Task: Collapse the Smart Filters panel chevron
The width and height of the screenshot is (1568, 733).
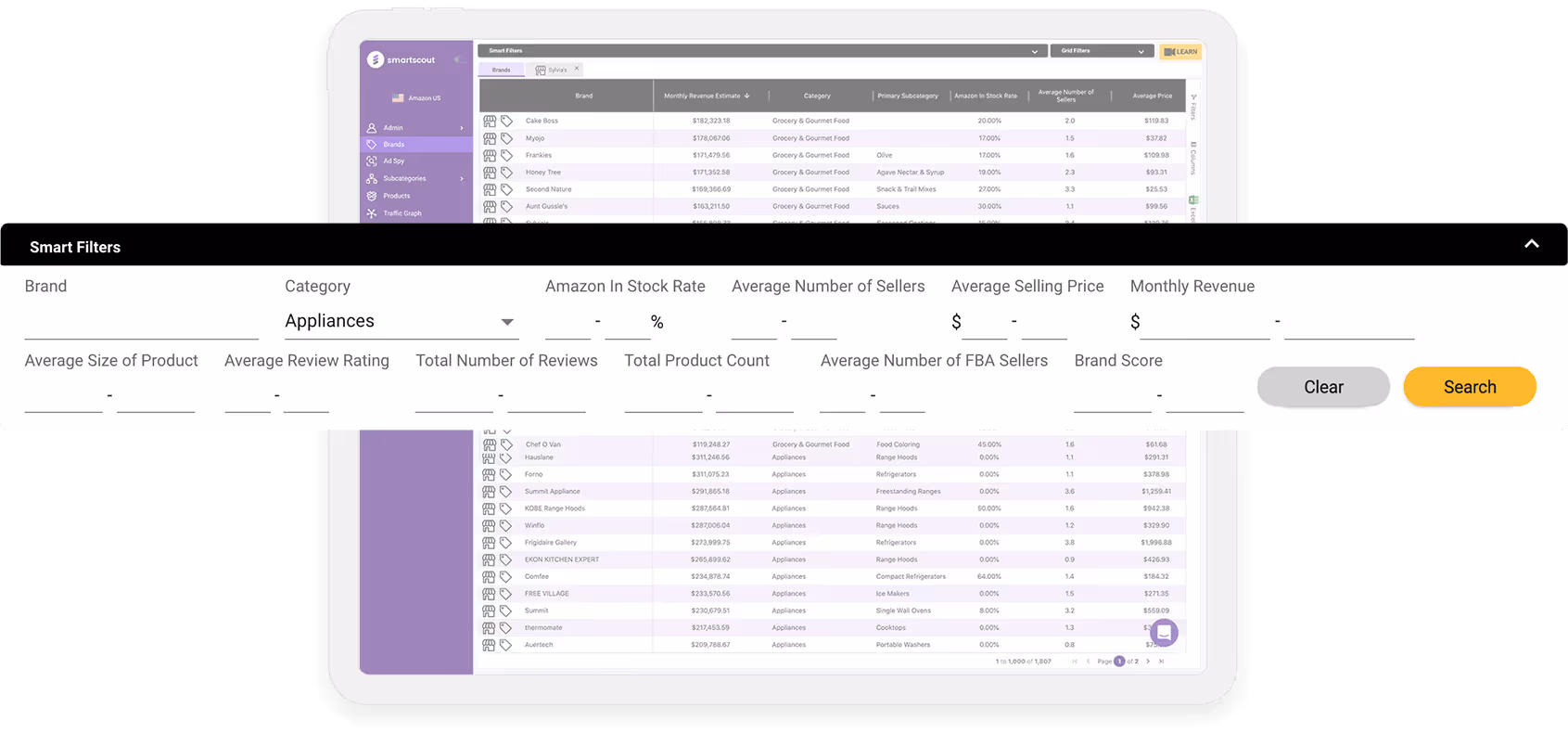Action: coord(1531,244)
